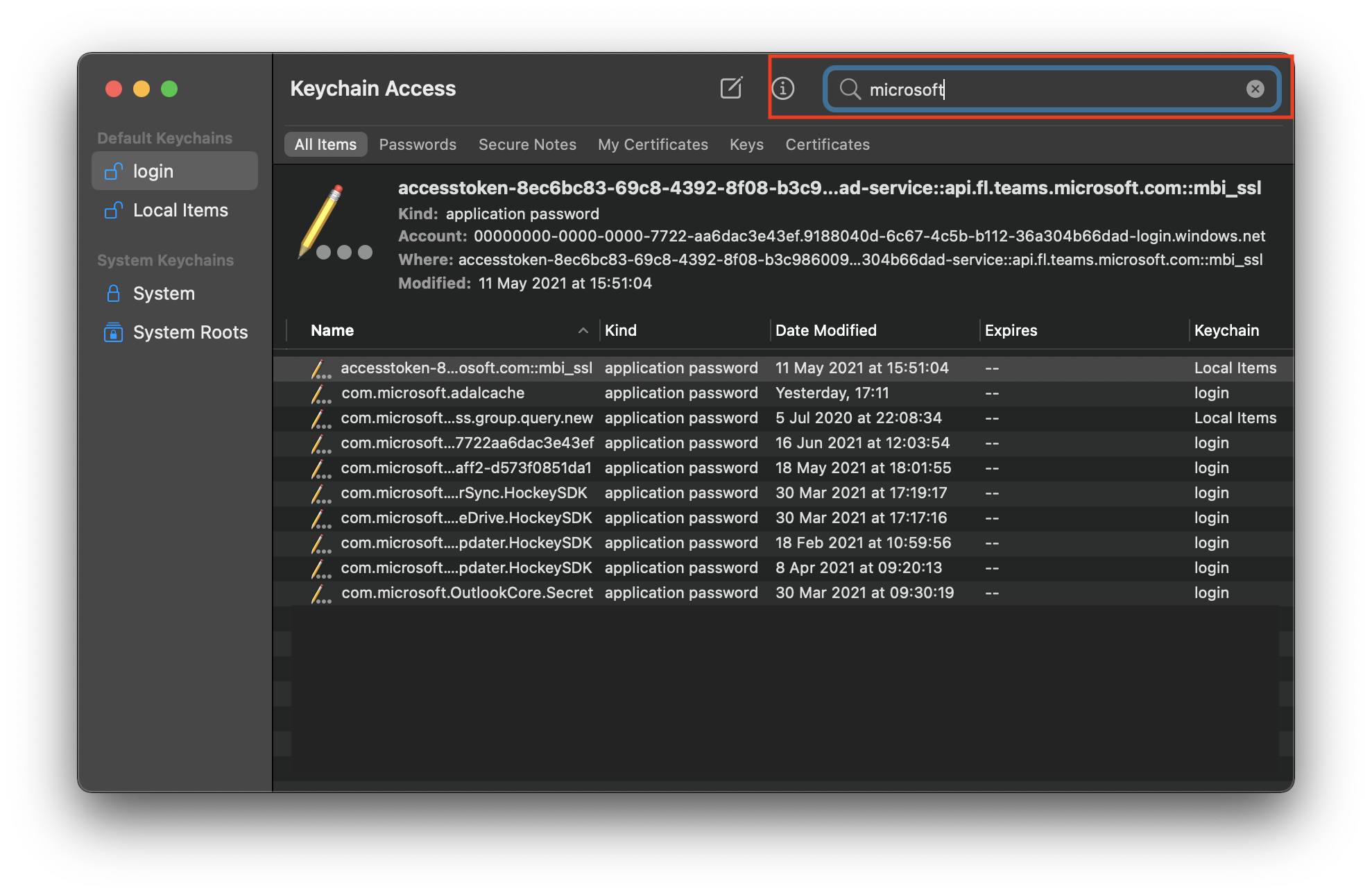Image resolution: width=1372 pixels, height=895 pixels.
Task: Select com.microsoft....rSync.HockeySDK row
Action: tap(783, 493)
